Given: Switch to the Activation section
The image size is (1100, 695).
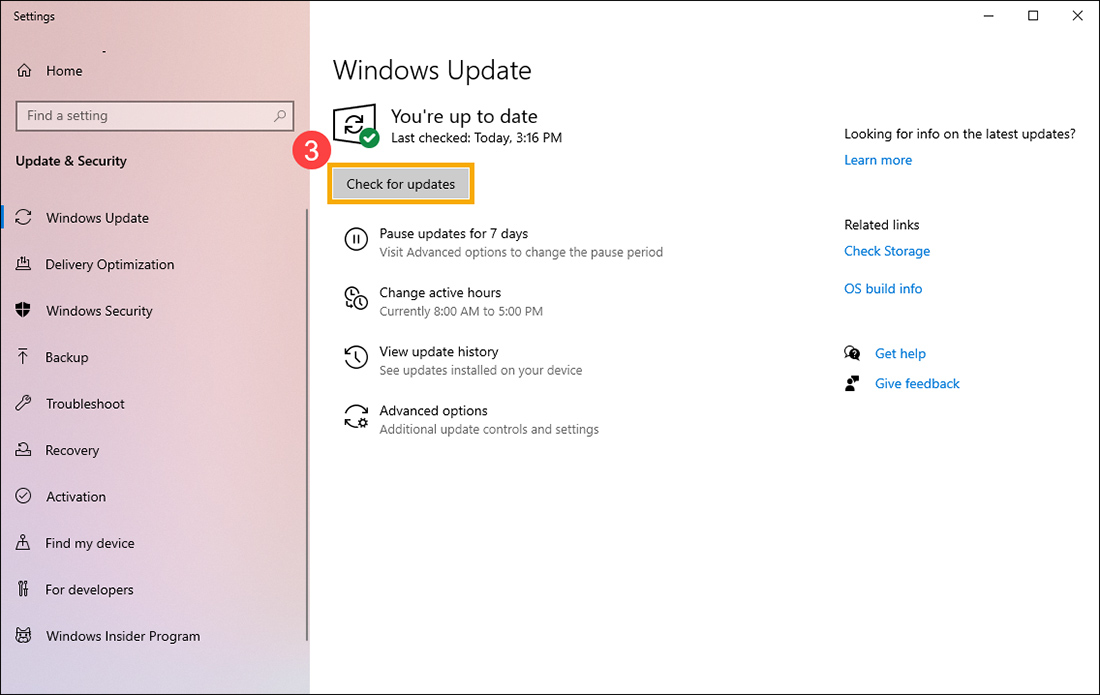Looking at the screenshot, I should 76,496.
